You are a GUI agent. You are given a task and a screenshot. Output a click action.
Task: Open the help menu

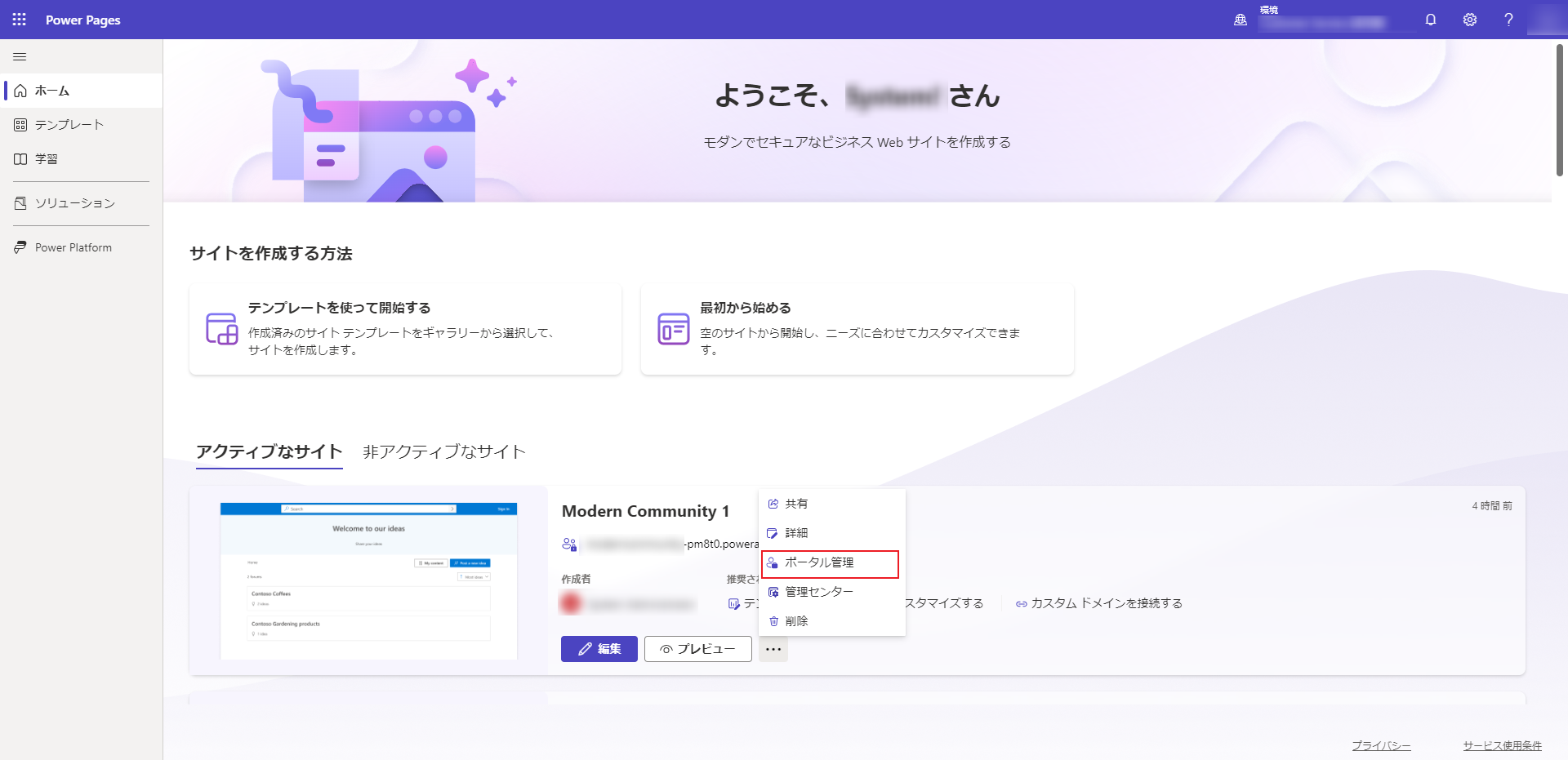pyautogui.click(x=1509, y=19)
